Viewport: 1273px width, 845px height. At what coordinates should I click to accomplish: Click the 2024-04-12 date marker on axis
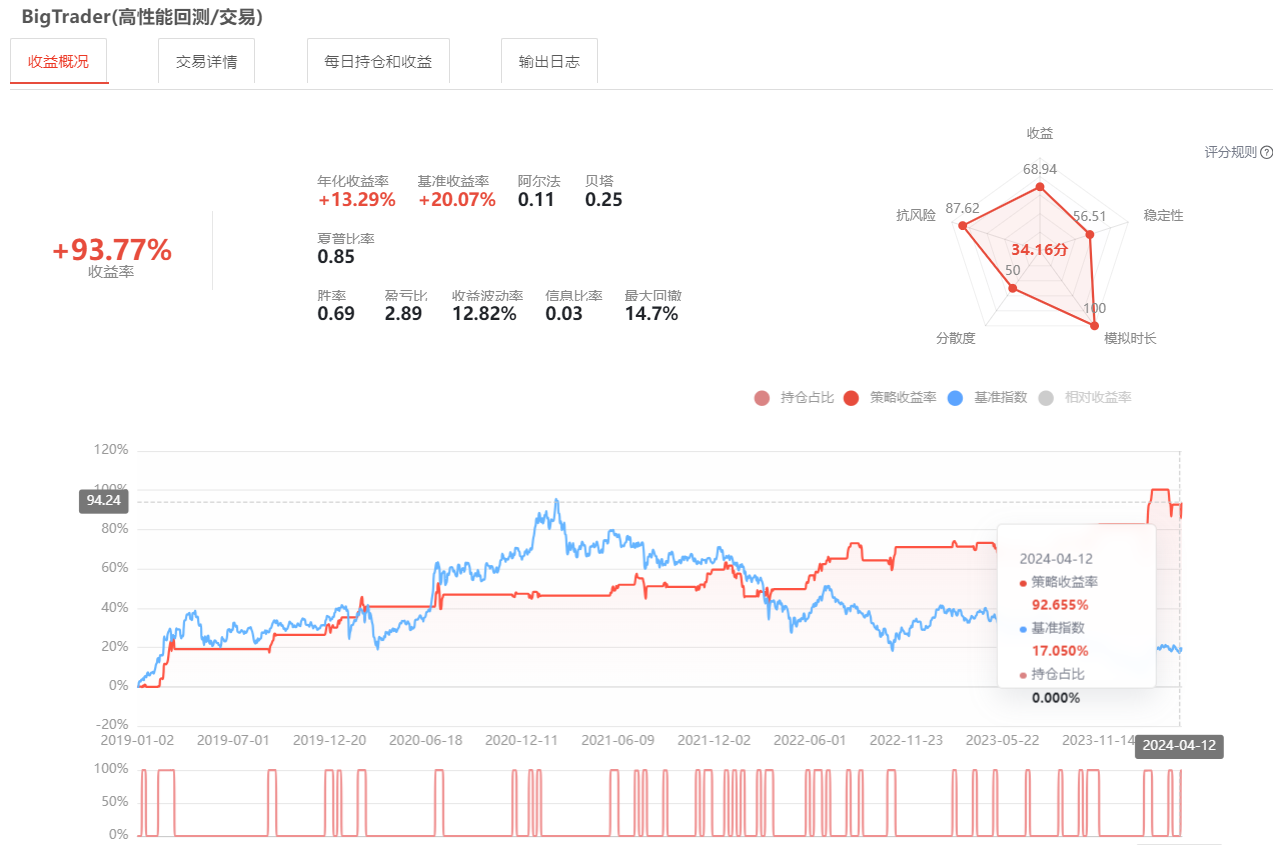[1180, 746]
